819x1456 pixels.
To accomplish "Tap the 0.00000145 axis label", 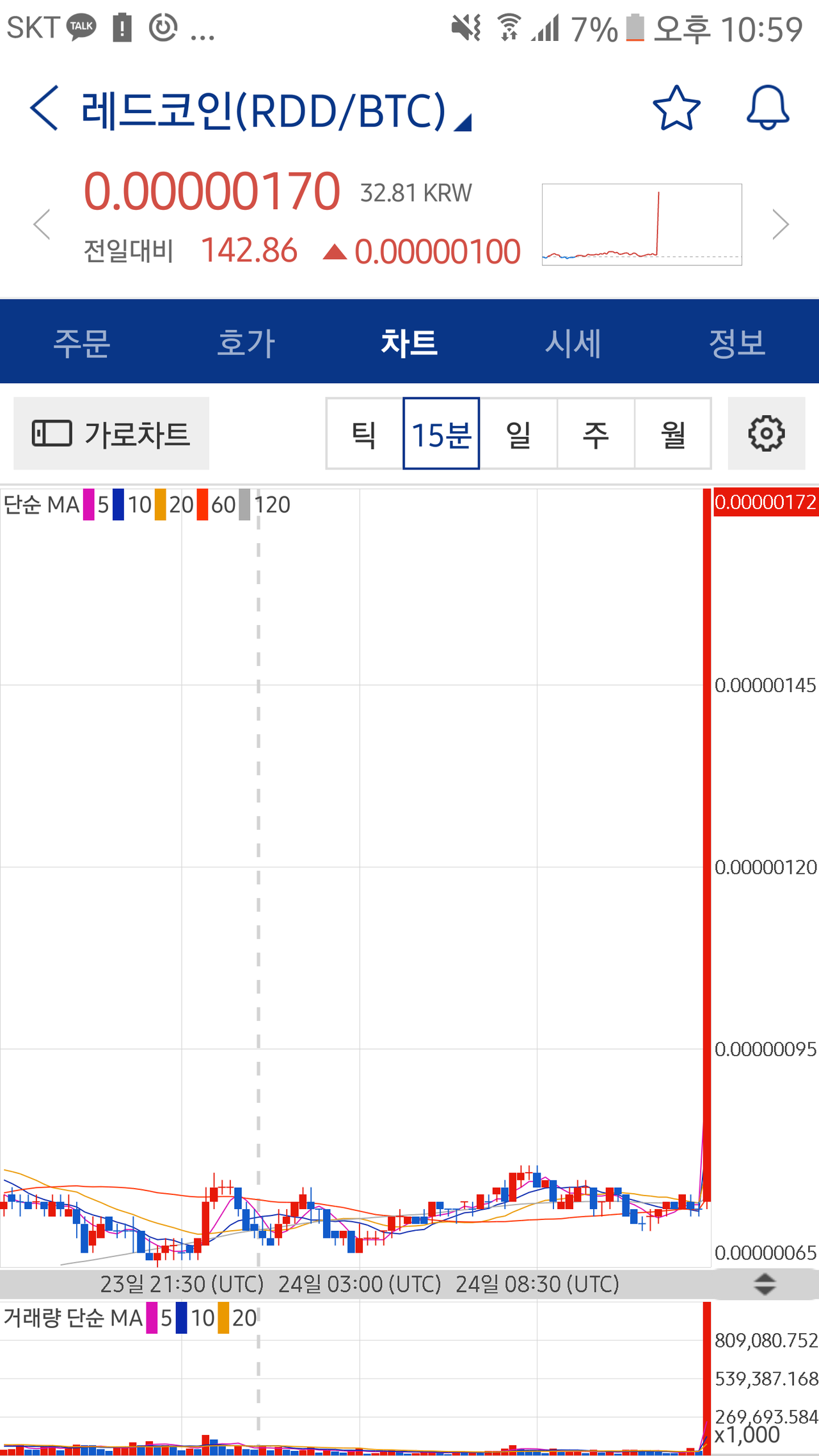I will point(765,685).
